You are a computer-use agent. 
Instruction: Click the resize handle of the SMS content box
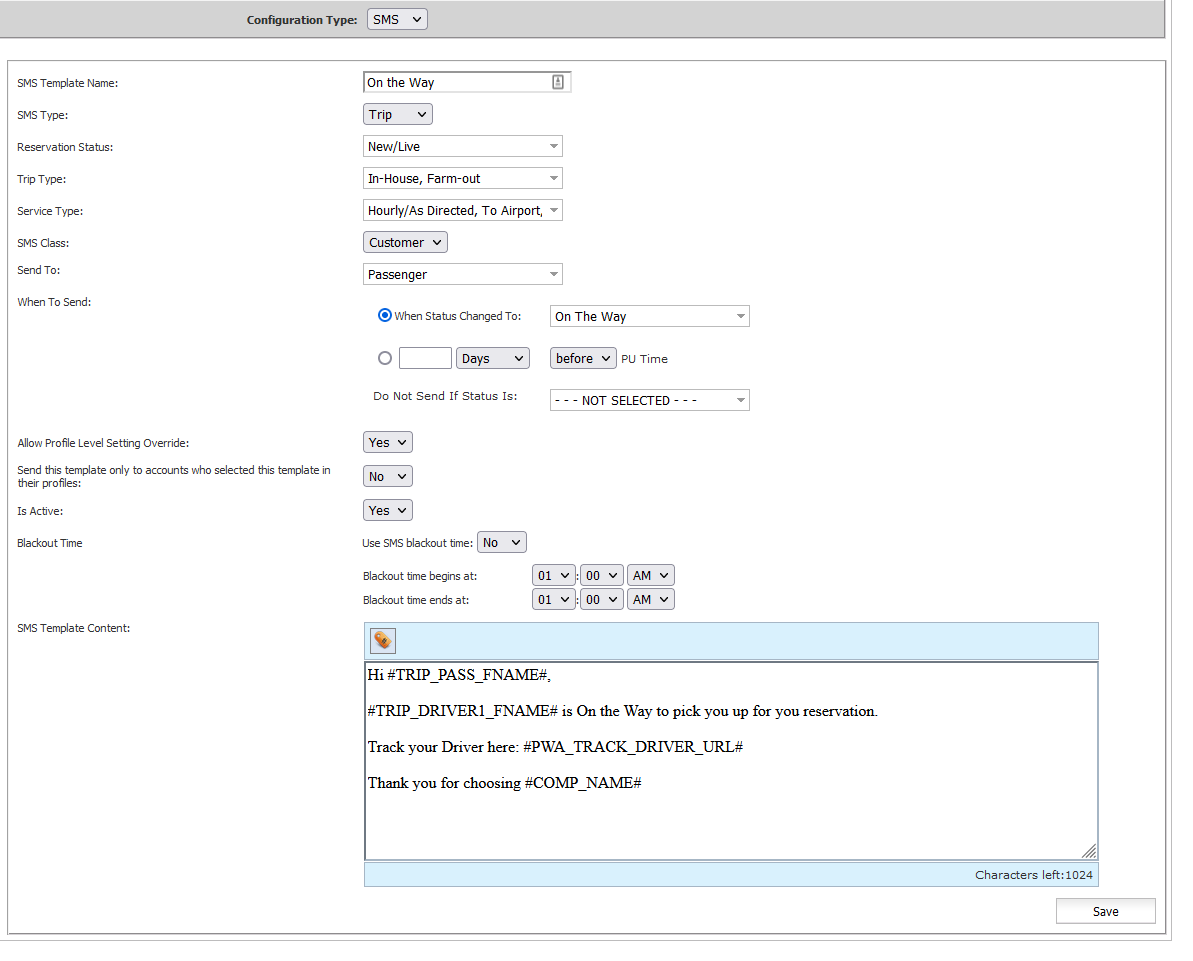(1089, 851)
